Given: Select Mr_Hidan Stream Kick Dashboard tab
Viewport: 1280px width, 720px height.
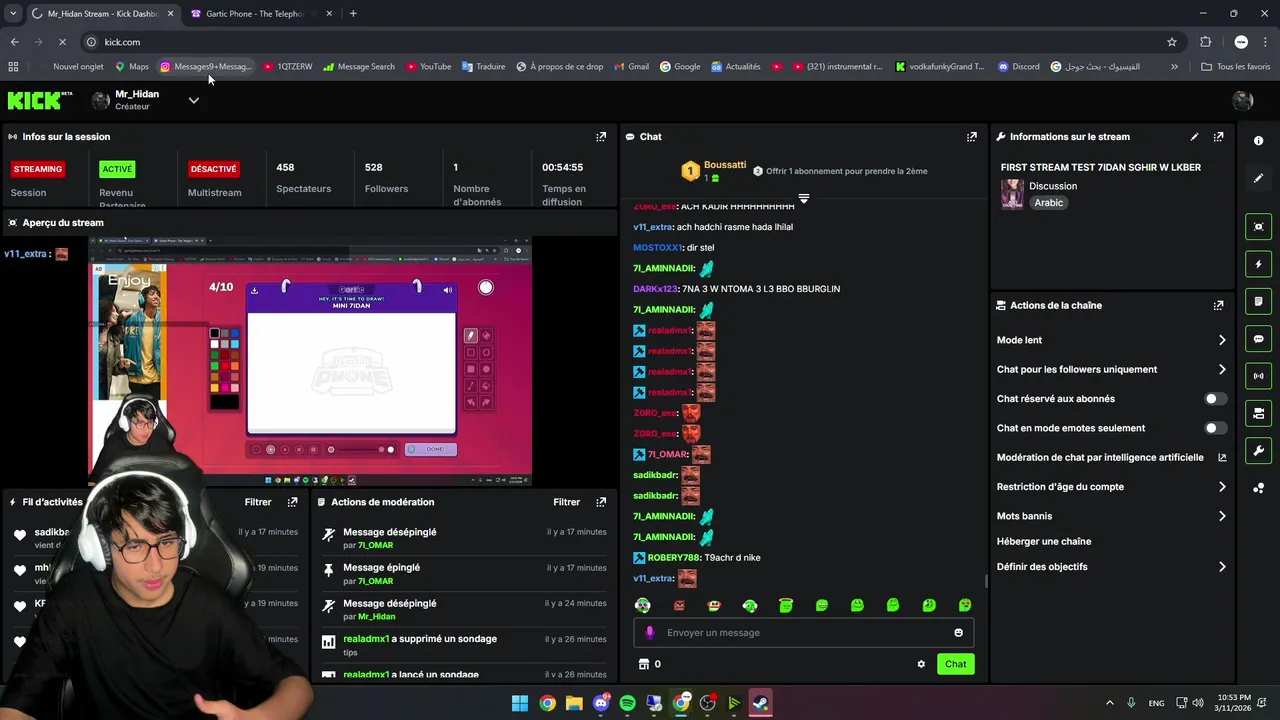Looking at the screenshot, I should pyautogui.click(x=103, y=14).
